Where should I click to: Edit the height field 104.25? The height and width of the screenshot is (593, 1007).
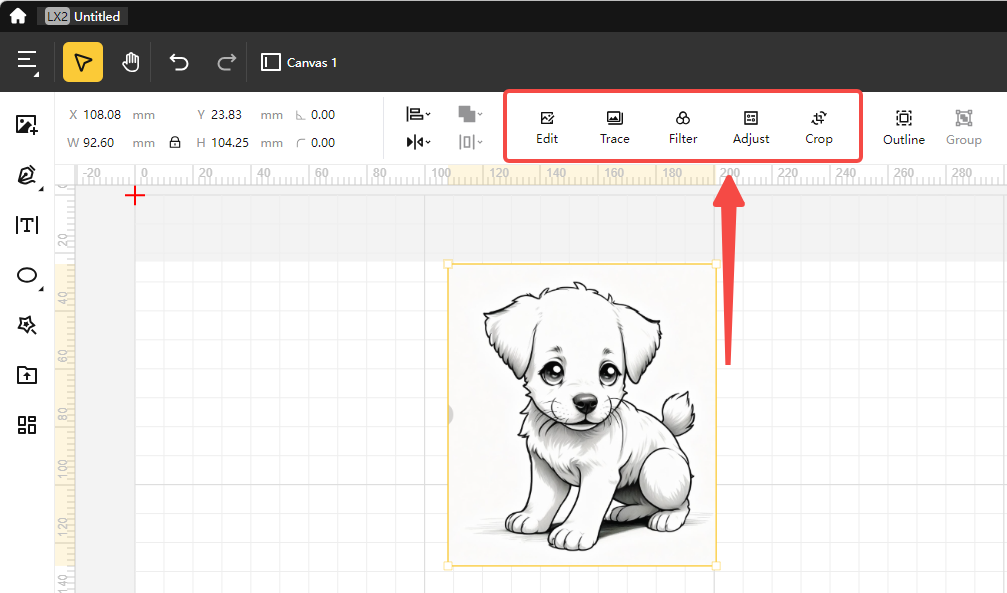(230, 143)
